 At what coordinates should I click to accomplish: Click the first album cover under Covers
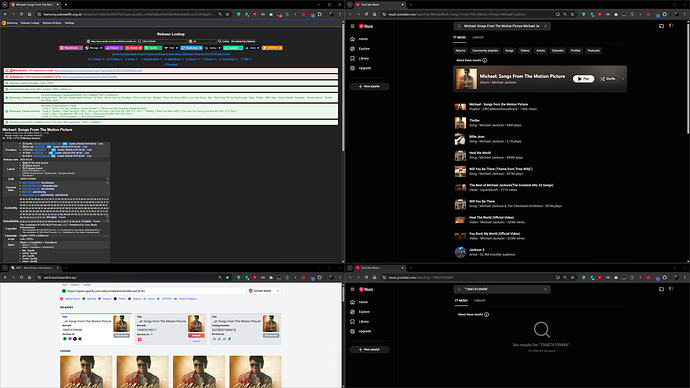pyautogui.click(x=86, y=372)
